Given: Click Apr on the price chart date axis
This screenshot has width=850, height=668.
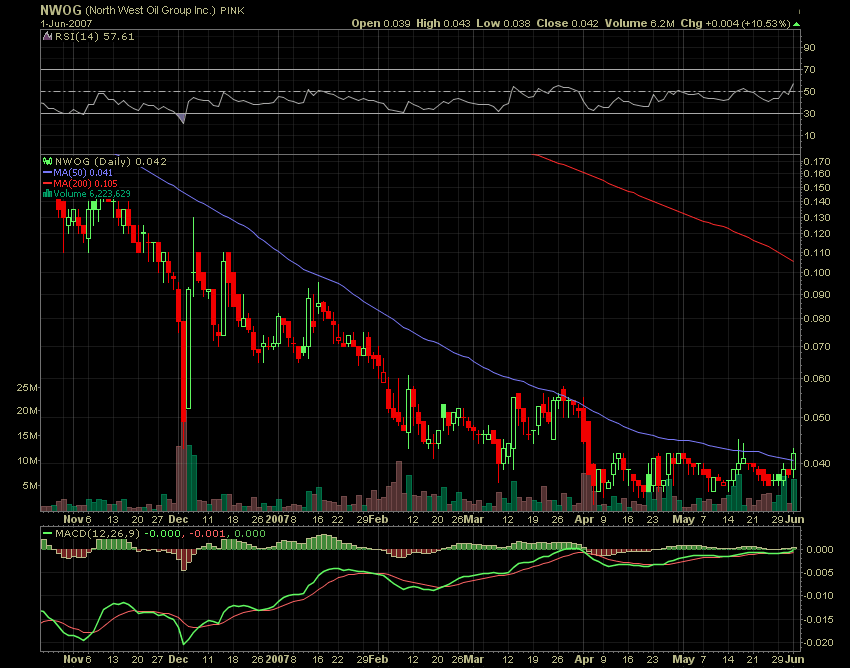Looking at the screenshot, I should pyautogui.click(x=584, y=519).
